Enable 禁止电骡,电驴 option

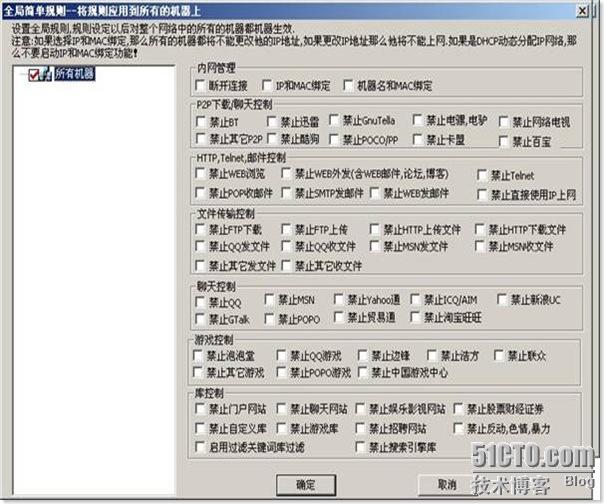click(417, 120)
